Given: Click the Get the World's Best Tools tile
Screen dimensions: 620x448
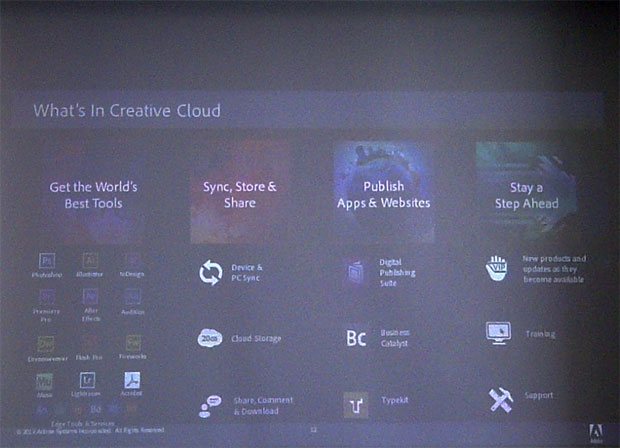Looking at the screenshot, I should point(94,194).
